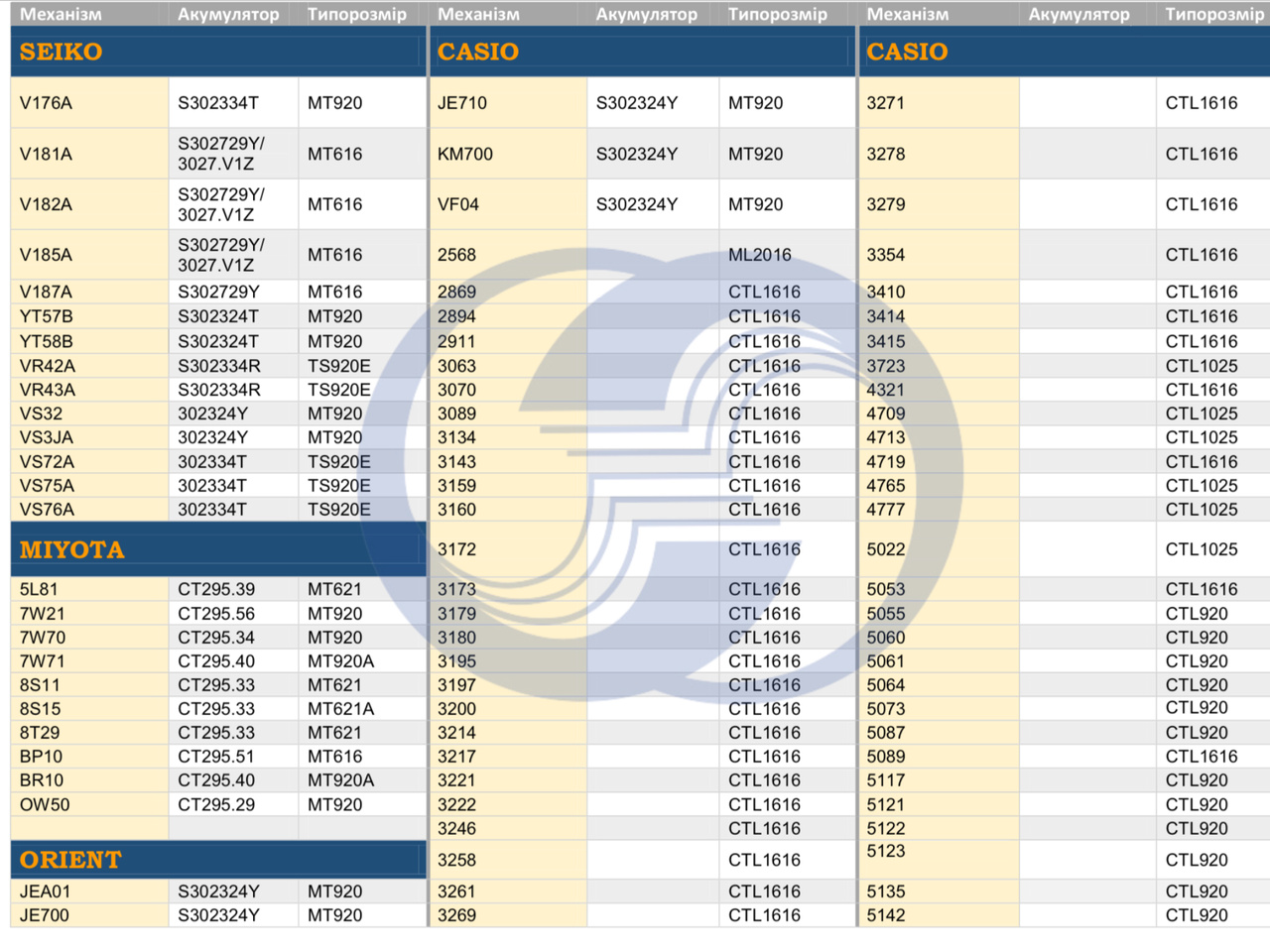Click the Механізм column header above SEIKO
This screenshot has width=1270, height=952.
pyautogui.click(x=61, y=14)
